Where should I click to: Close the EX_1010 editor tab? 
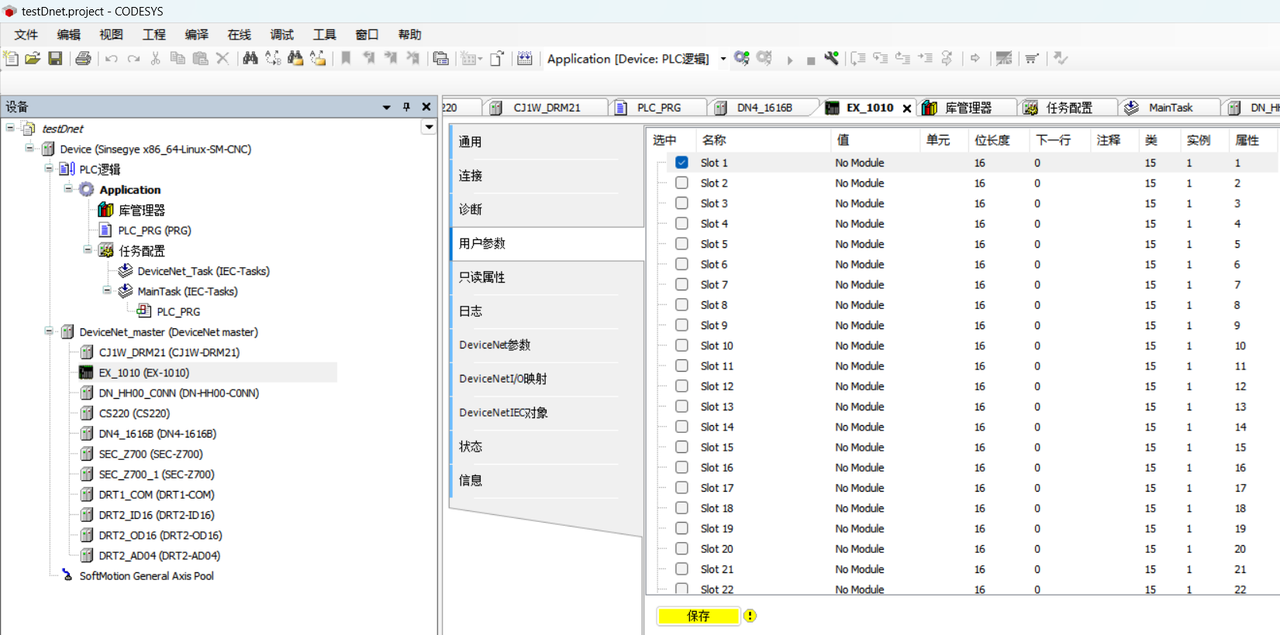[907, 108]
